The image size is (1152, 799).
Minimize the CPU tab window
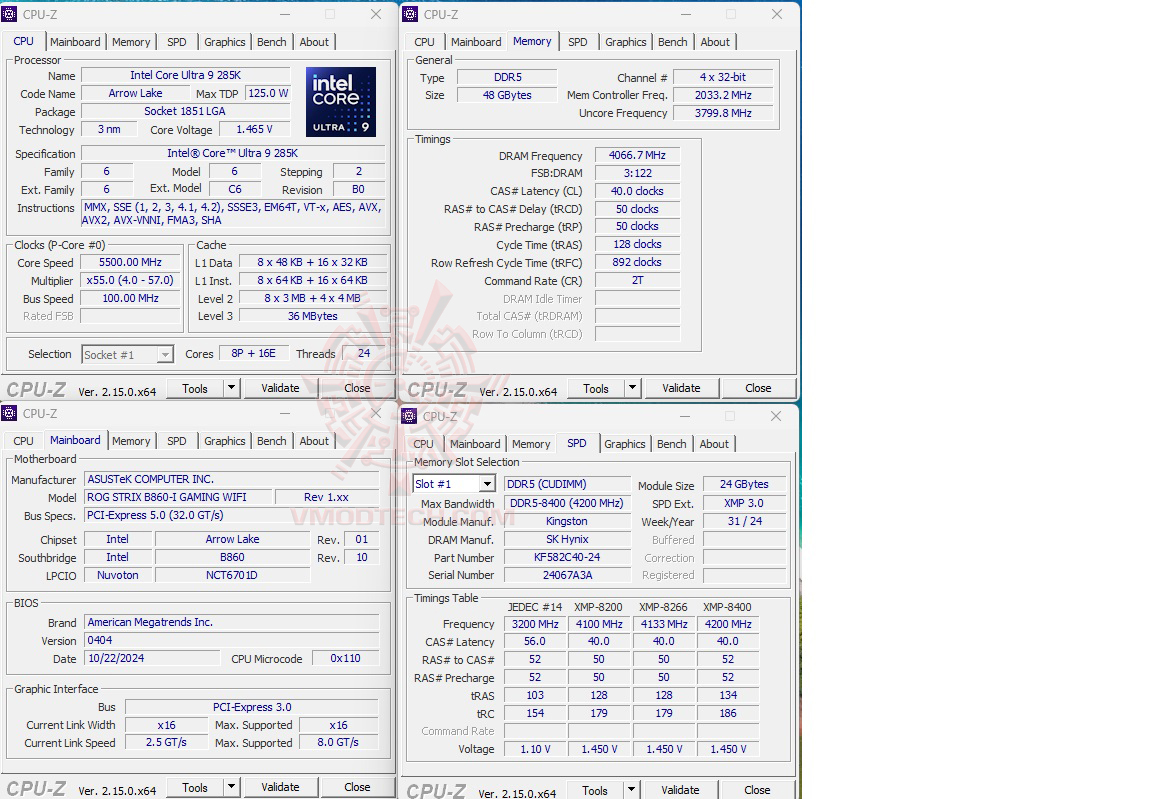pyautogui.click(x=285, y=14)
